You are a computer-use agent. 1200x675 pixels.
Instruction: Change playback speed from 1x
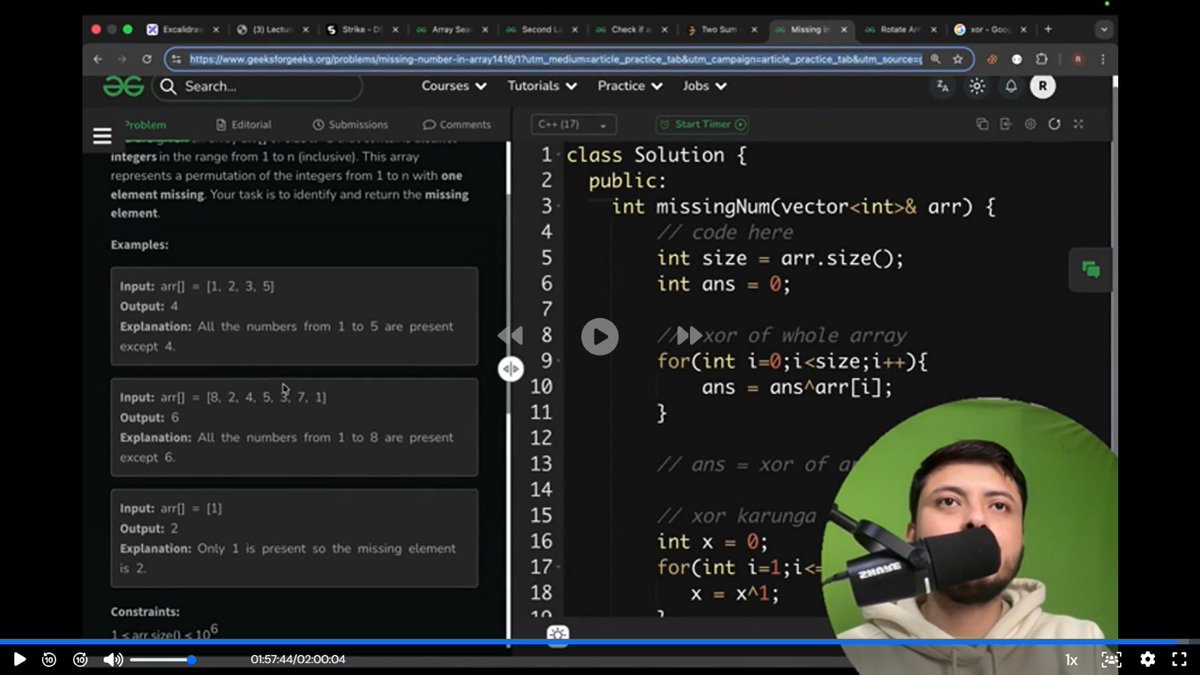[1071, 660]
